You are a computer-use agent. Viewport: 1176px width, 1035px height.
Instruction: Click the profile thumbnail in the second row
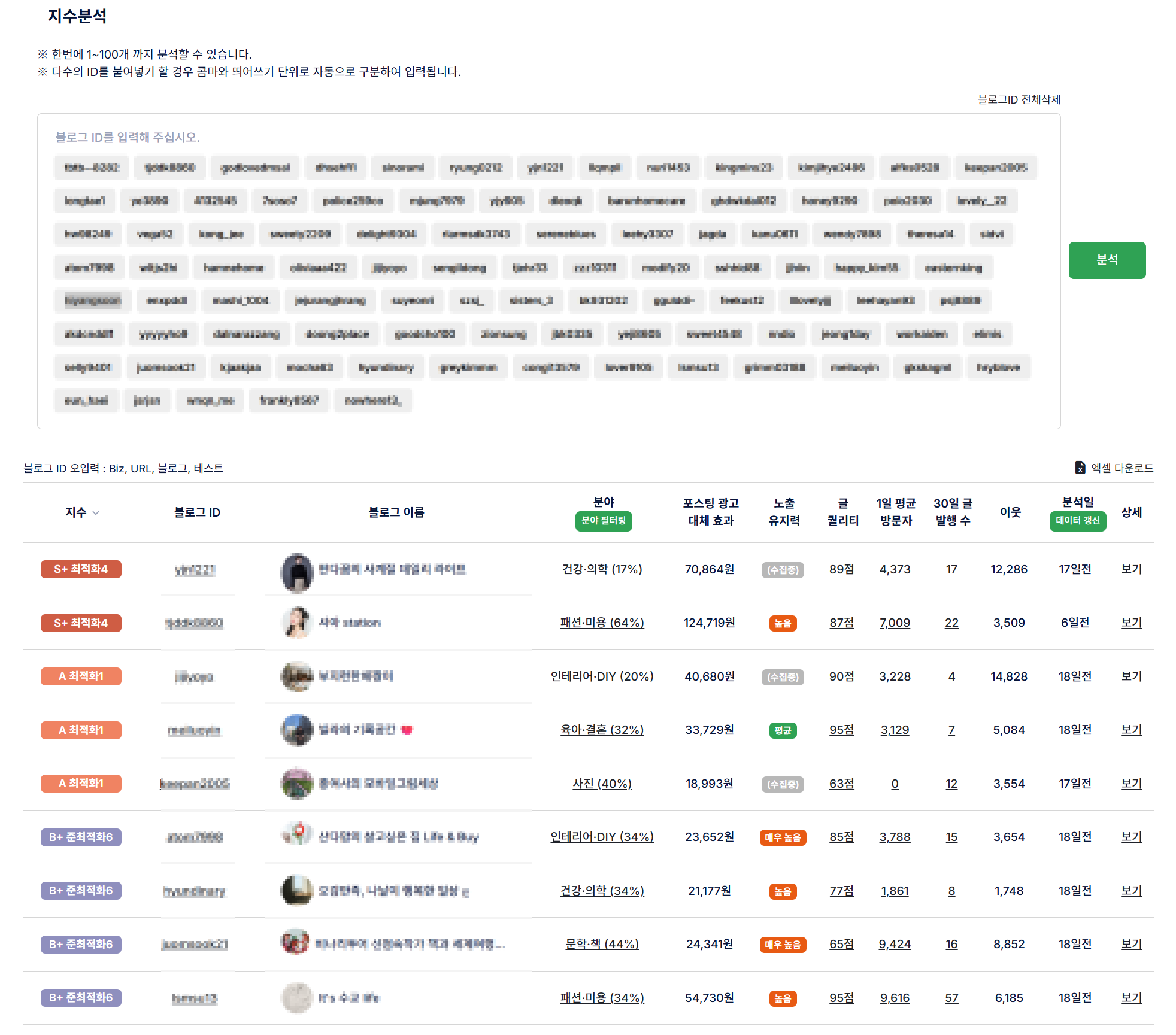[296, 623]
